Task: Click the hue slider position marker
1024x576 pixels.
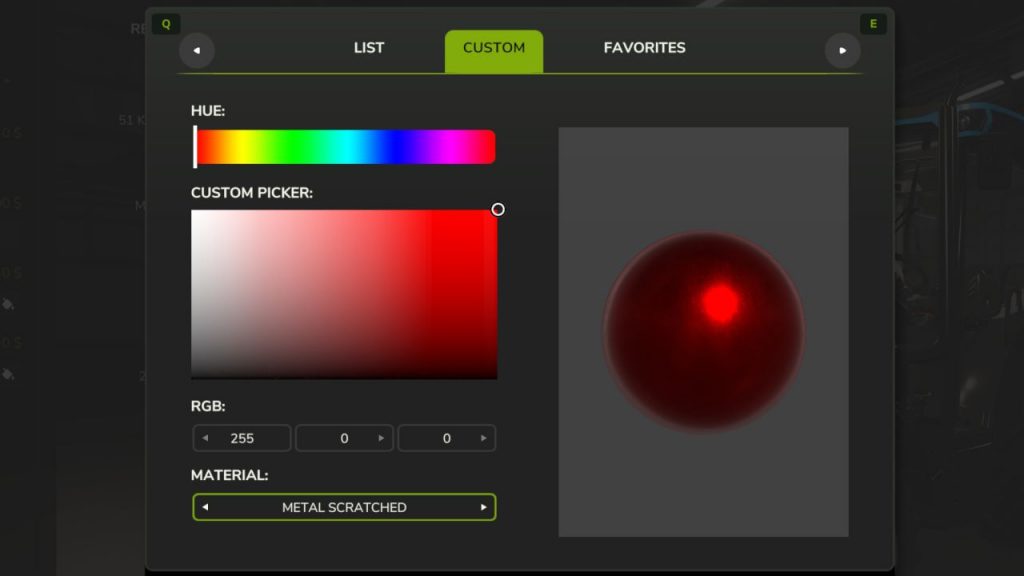Action: [x=196, y=145]
